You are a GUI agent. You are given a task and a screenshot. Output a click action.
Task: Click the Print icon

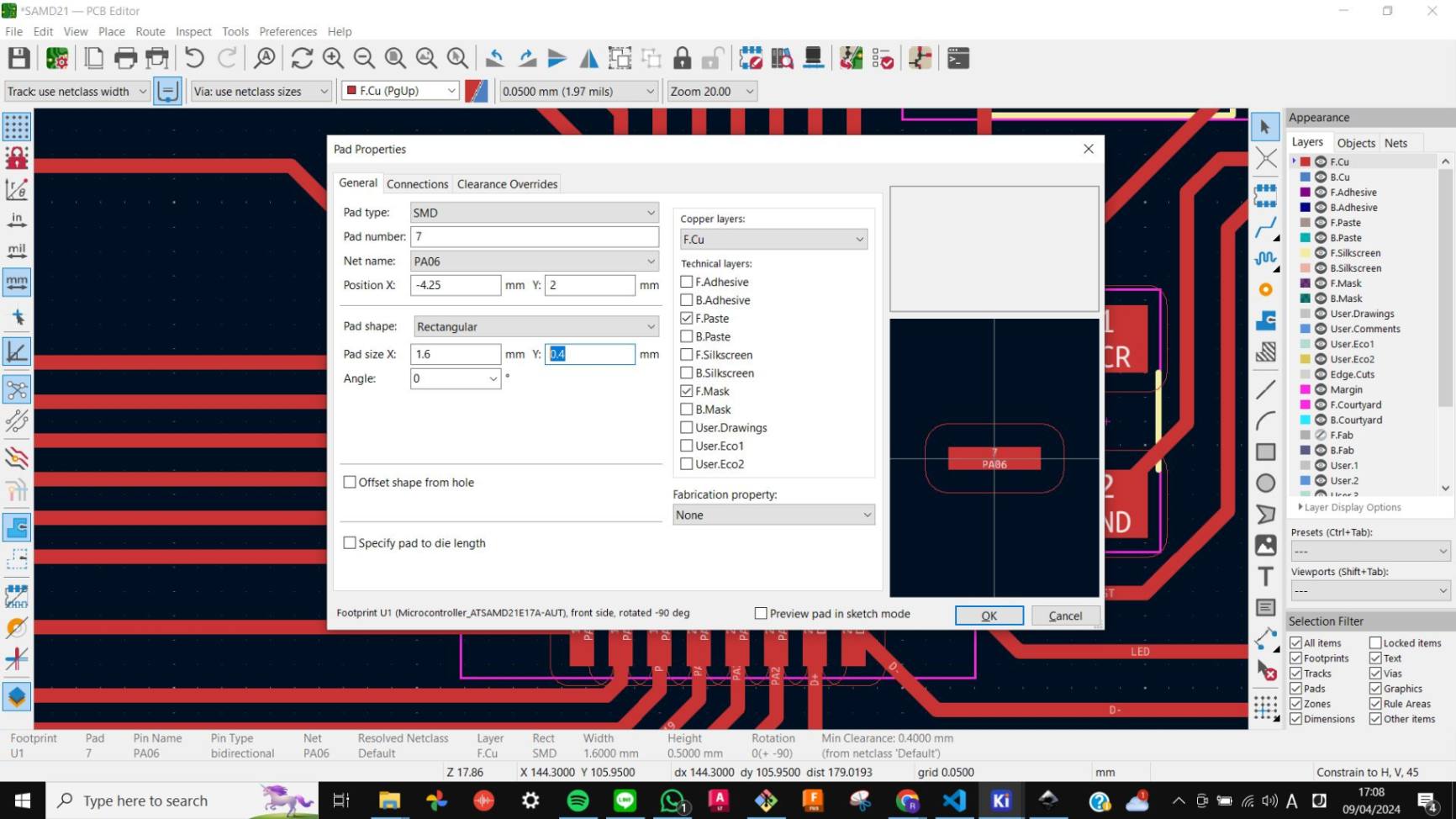tap(125, 58)
